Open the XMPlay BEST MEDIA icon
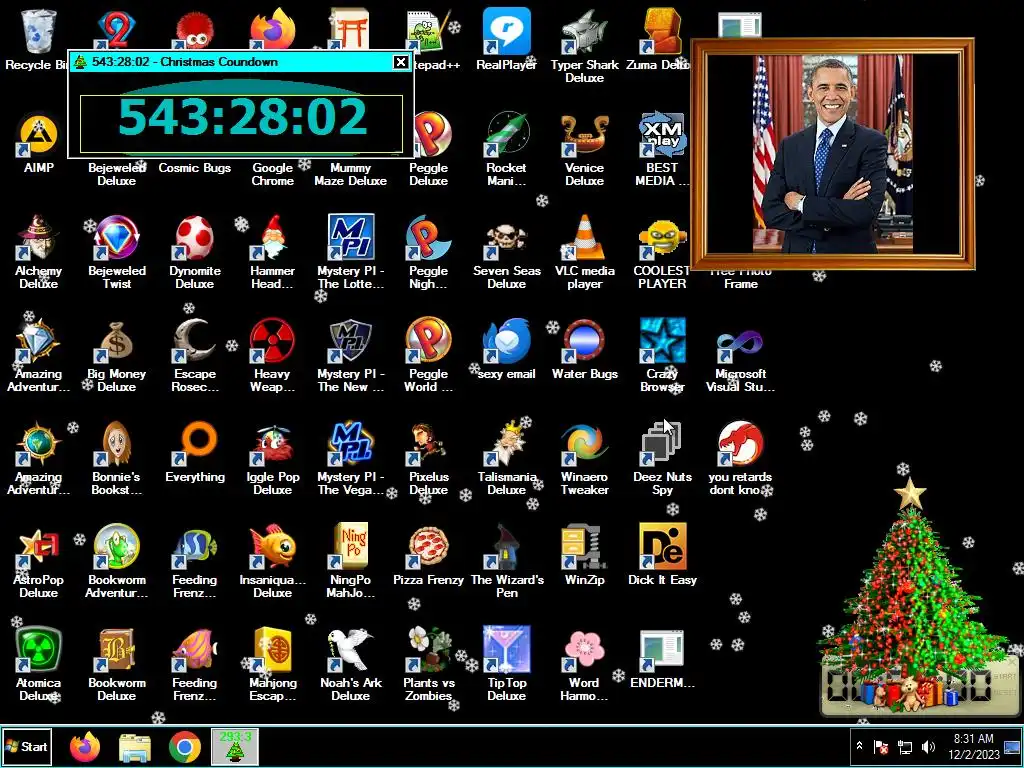The width and height of the screenshot is (1024, 768). click(x=662, y=135)
